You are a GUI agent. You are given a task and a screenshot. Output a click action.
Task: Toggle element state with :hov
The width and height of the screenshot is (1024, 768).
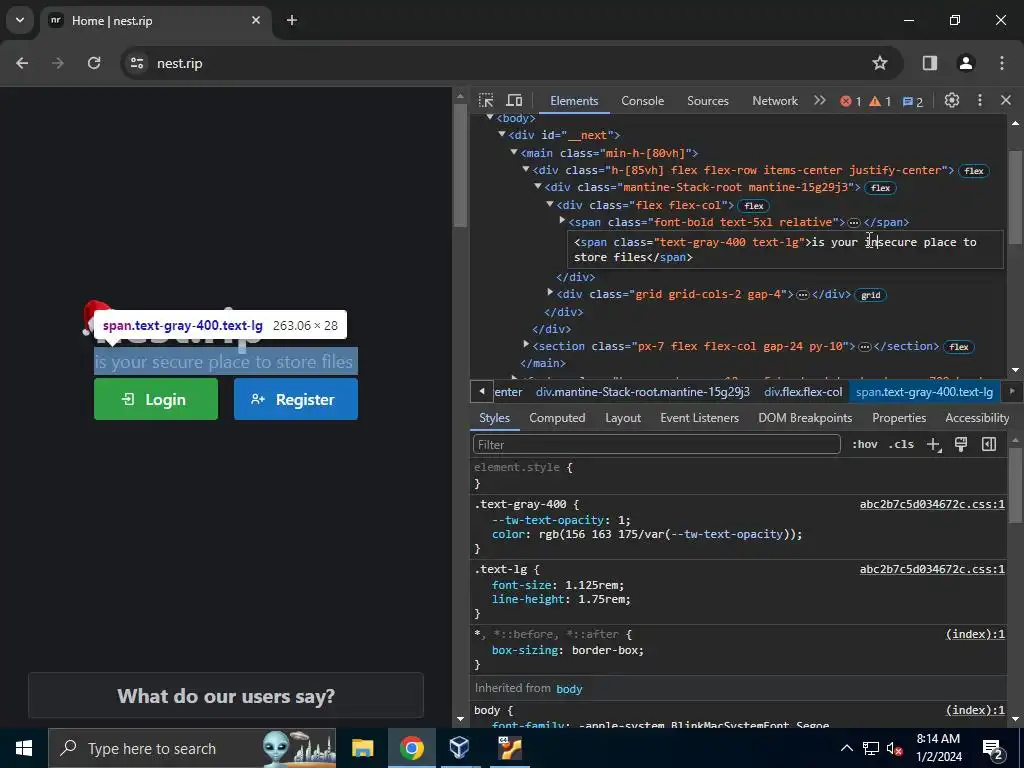click(865, 444)
